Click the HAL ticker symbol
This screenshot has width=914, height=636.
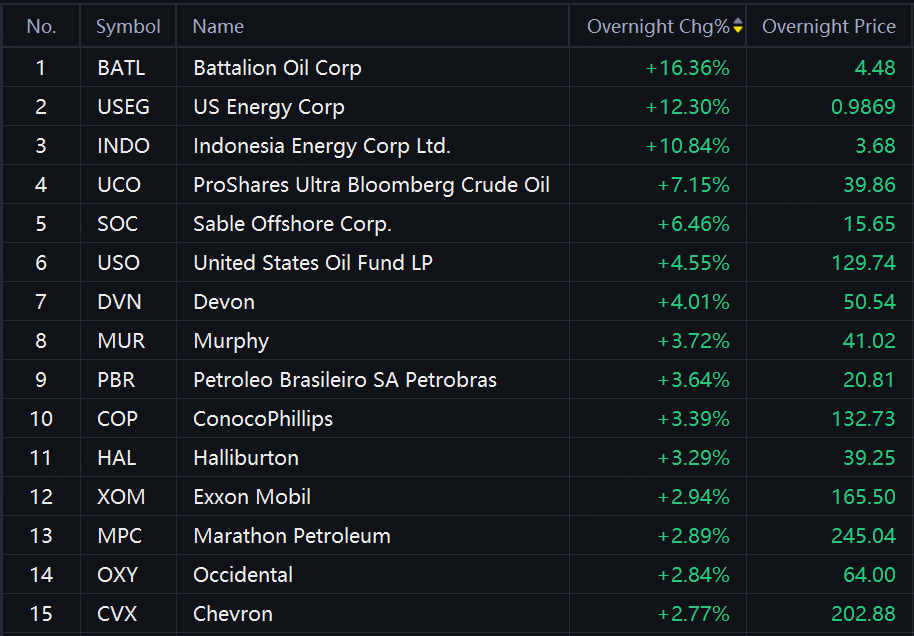(117, 458)
